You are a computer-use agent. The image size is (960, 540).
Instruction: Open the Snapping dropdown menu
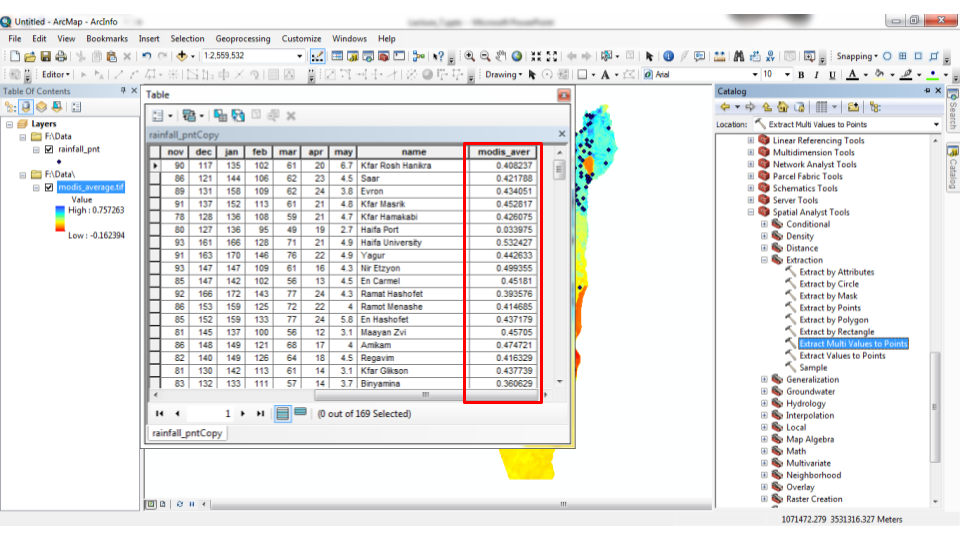(x=857, y=56)
